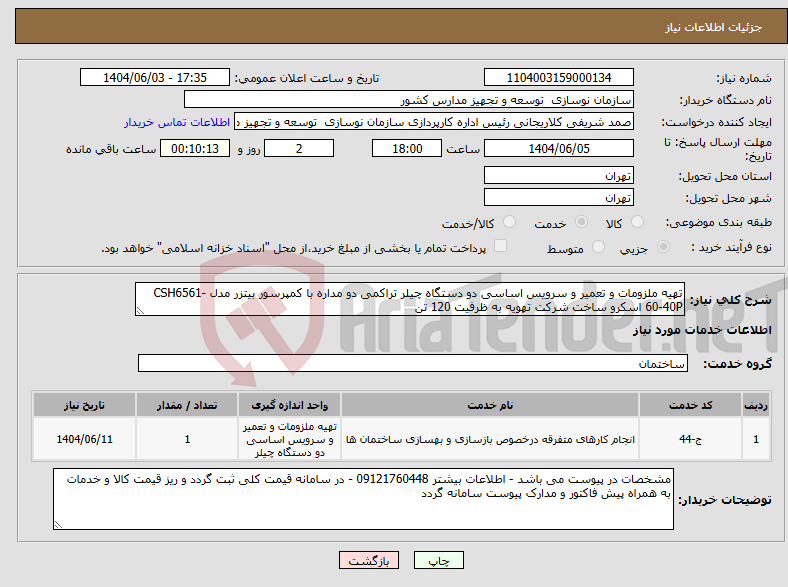Click the resize handle of description textarea

coord(140,311)
